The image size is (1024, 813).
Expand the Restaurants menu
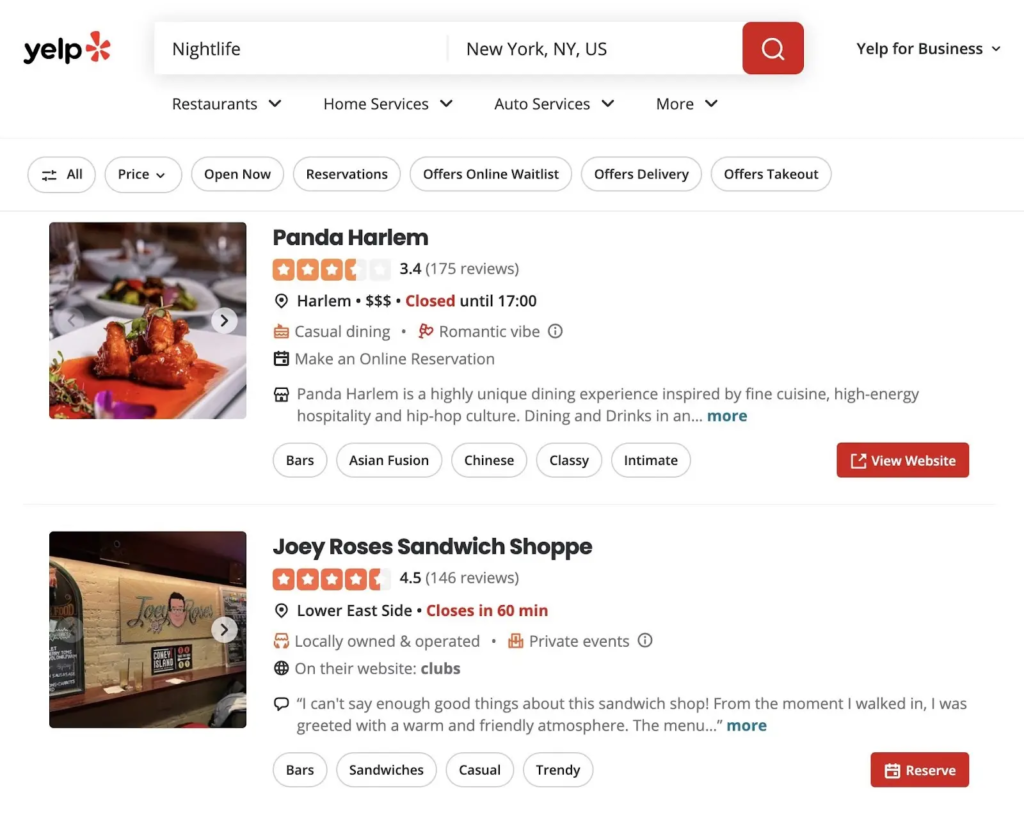[x=227, y=104]
